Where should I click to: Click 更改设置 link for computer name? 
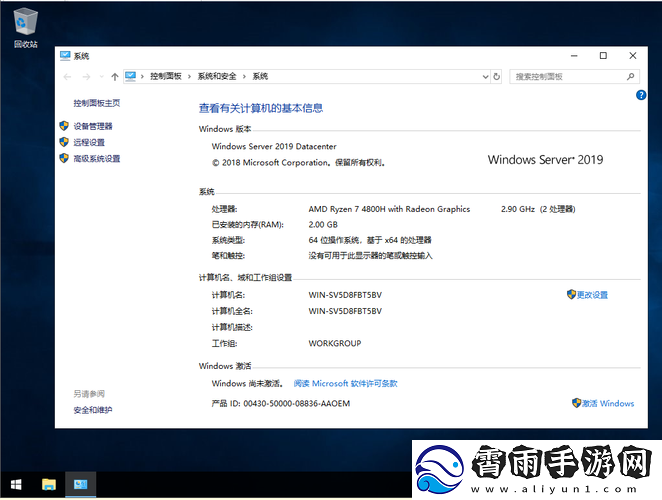592,295
